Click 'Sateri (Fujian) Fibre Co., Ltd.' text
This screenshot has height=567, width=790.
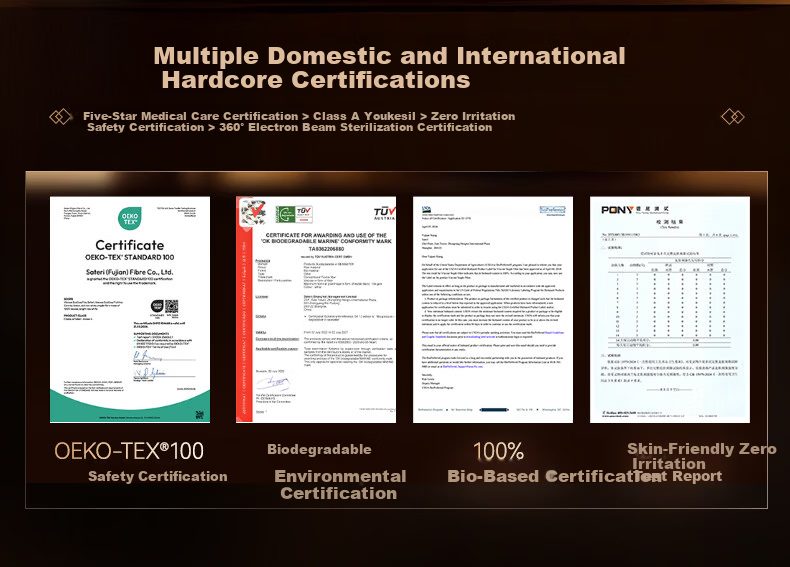click(x=129, y=272)
